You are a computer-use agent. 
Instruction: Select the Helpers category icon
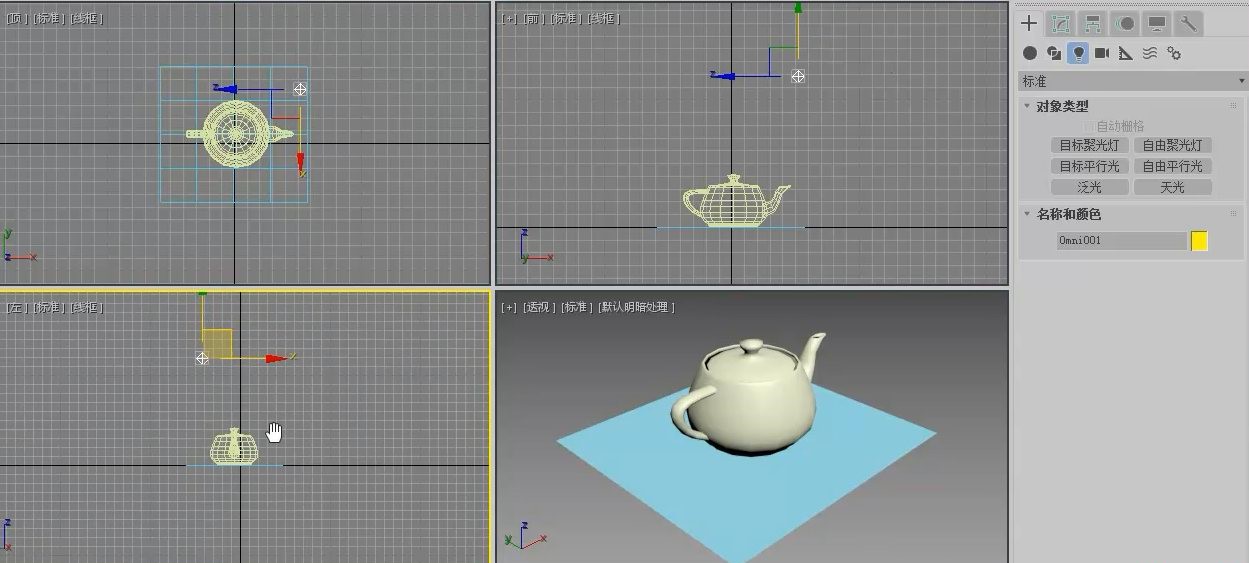pos(1126,53)
